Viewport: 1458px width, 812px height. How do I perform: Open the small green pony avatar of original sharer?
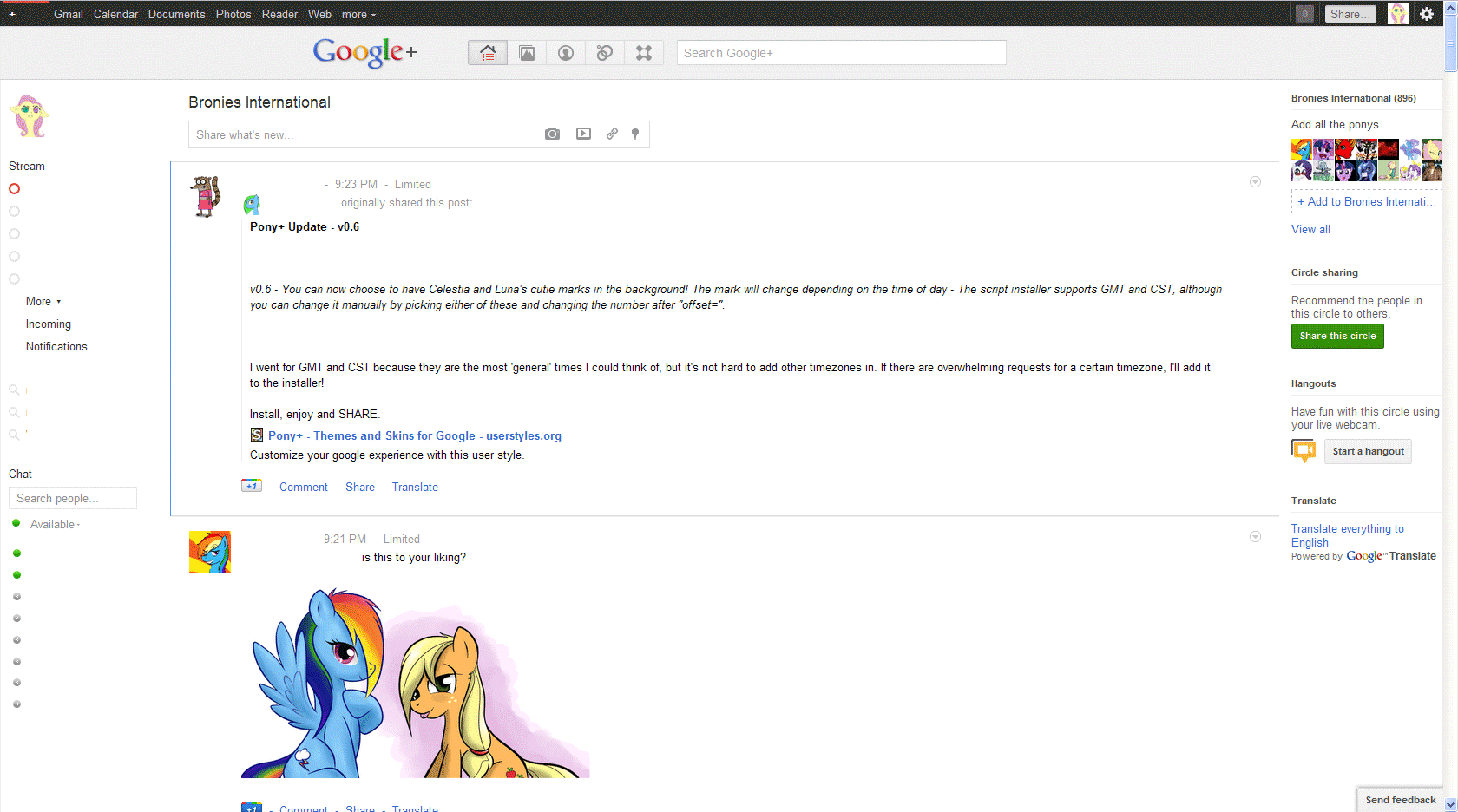(252, 205)
